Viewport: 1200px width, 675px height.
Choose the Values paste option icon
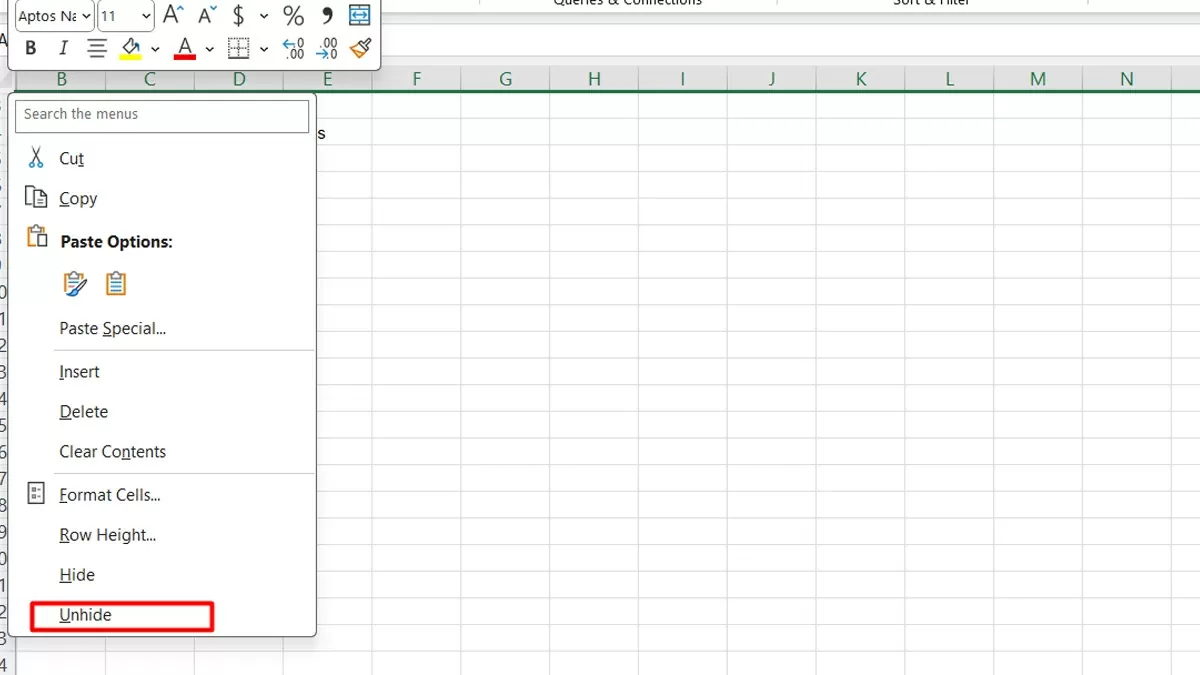click(116, 284)
